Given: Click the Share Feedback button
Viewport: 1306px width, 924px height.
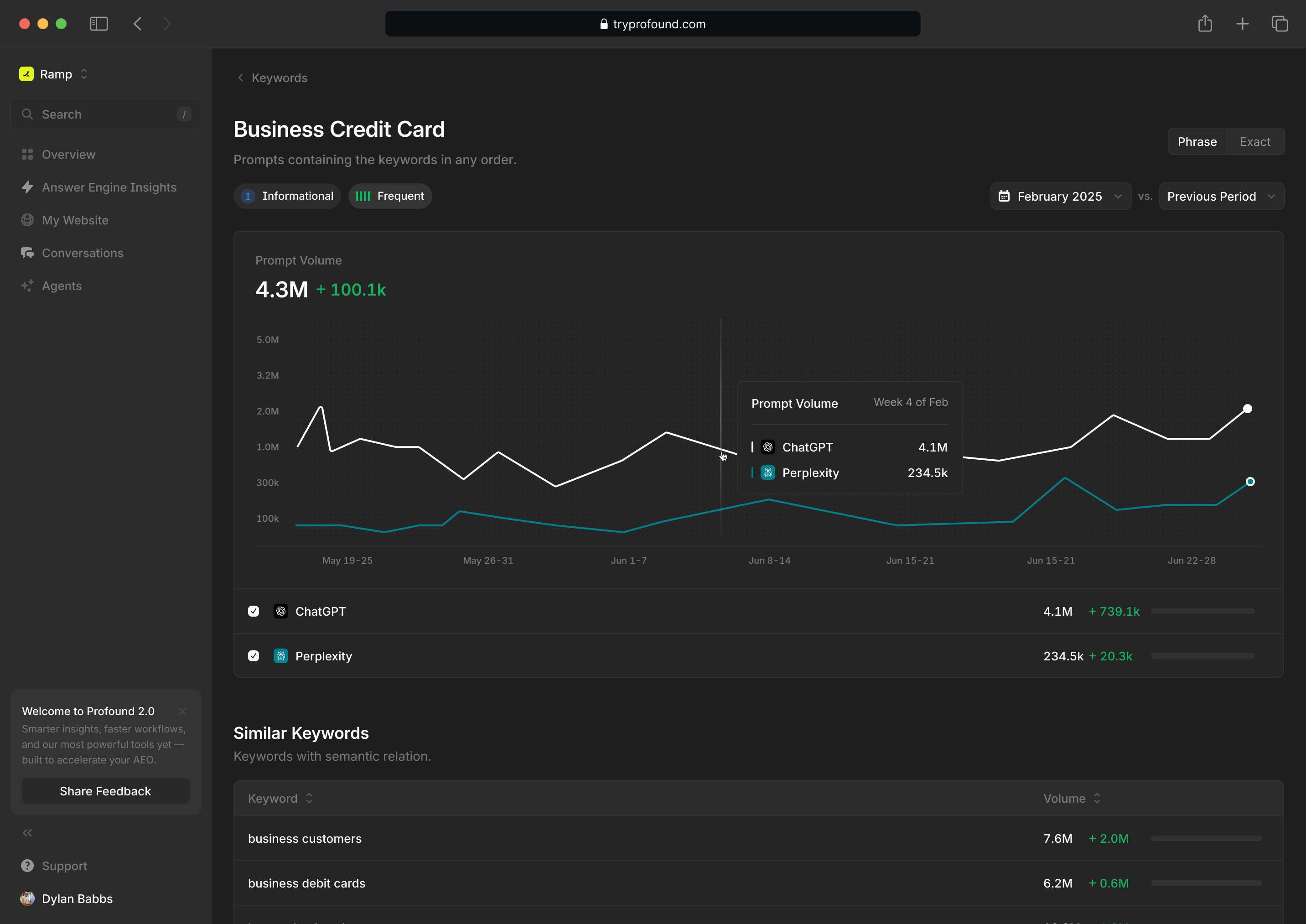Looking at the screenshot, I should click(106, 791).
